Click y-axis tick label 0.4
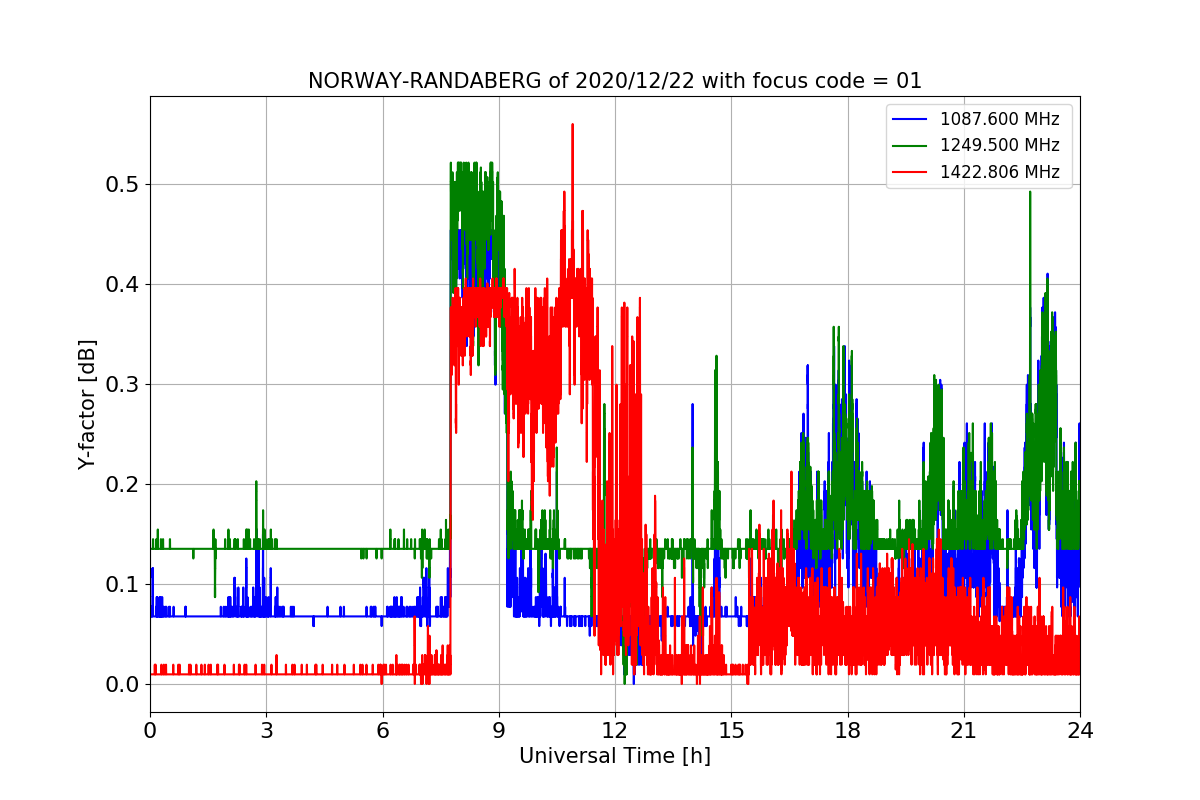Image resolution: width=1200 pixels, height=800 pixels. pyautogui.click(x=123, y=284)
